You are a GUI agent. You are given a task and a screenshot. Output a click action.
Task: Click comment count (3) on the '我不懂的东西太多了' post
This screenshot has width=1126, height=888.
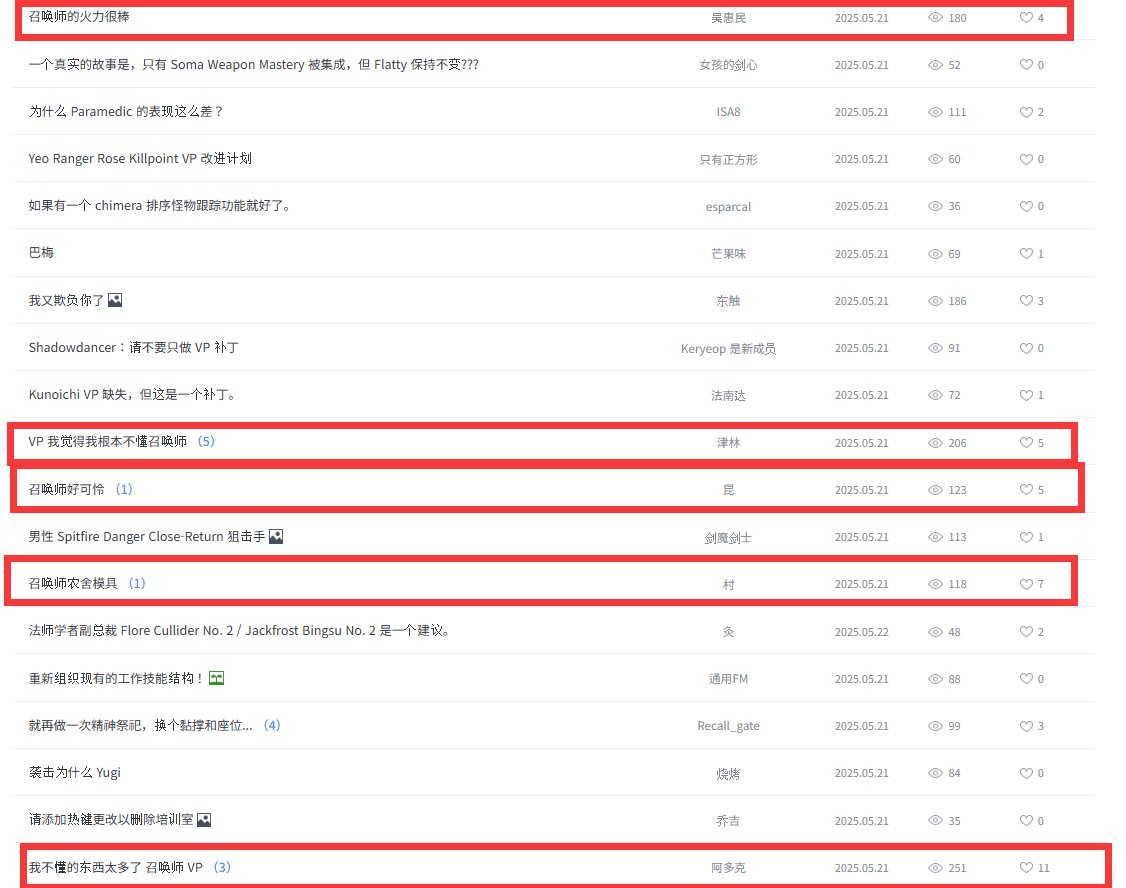pyautogui.click(x=223, y=867)
